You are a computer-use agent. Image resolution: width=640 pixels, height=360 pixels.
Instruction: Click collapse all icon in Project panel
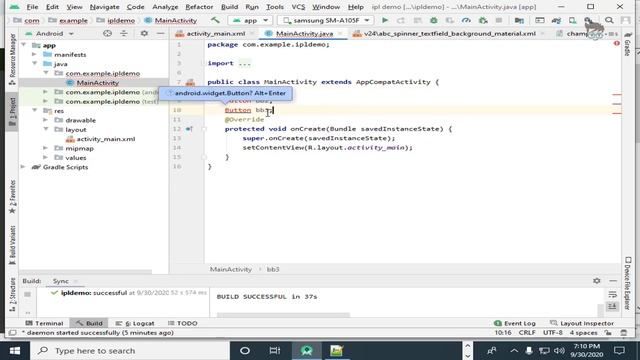point(124,33)
